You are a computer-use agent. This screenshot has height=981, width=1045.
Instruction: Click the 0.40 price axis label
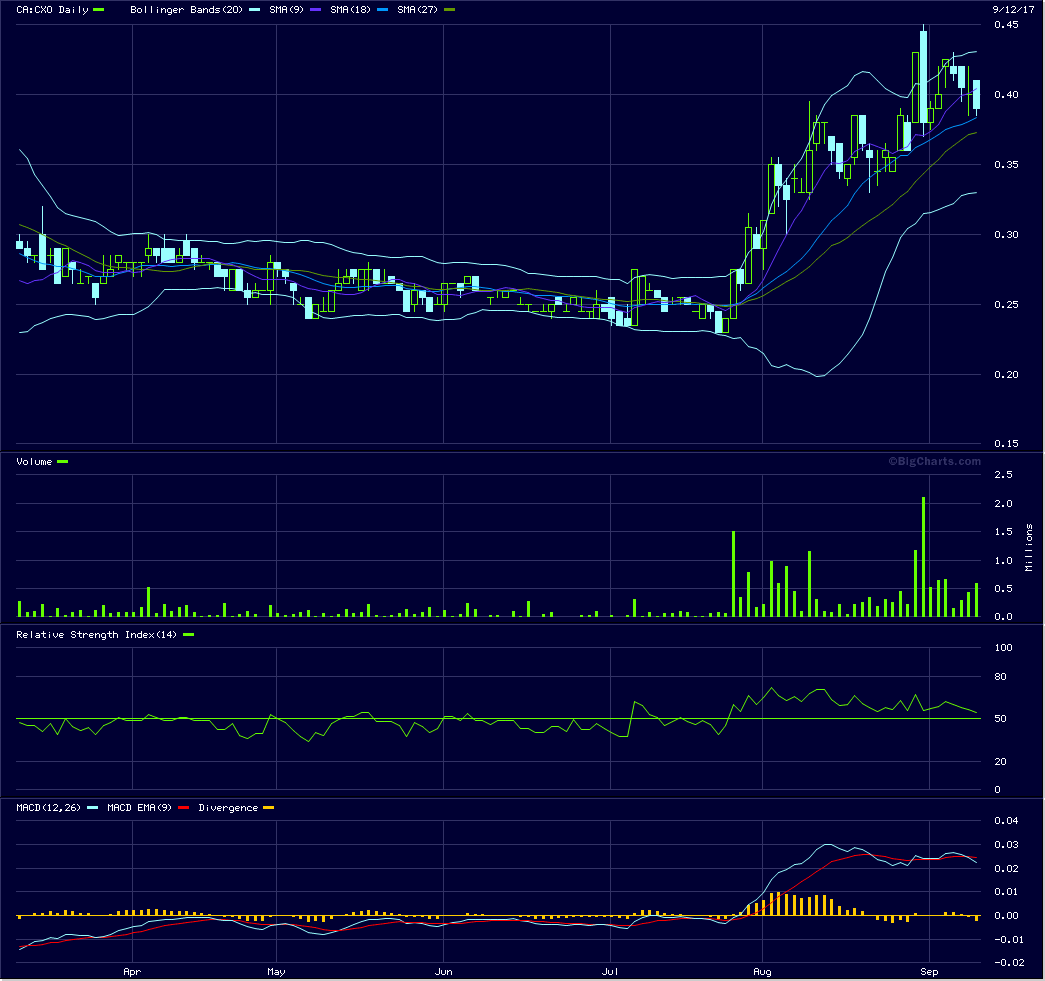coord(1006,95)
